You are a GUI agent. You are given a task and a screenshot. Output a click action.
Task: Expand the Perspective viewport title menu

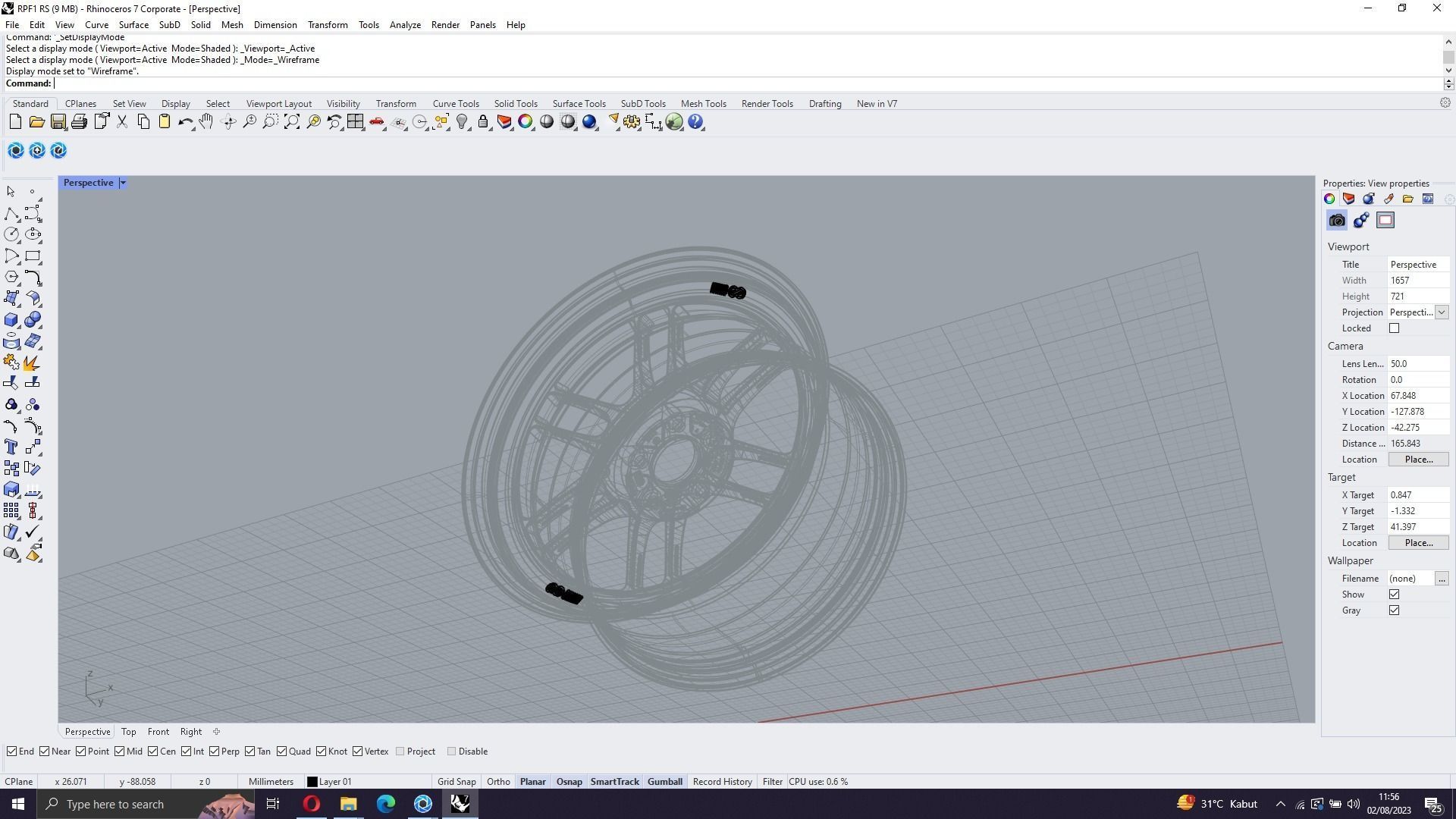(123, 183)
